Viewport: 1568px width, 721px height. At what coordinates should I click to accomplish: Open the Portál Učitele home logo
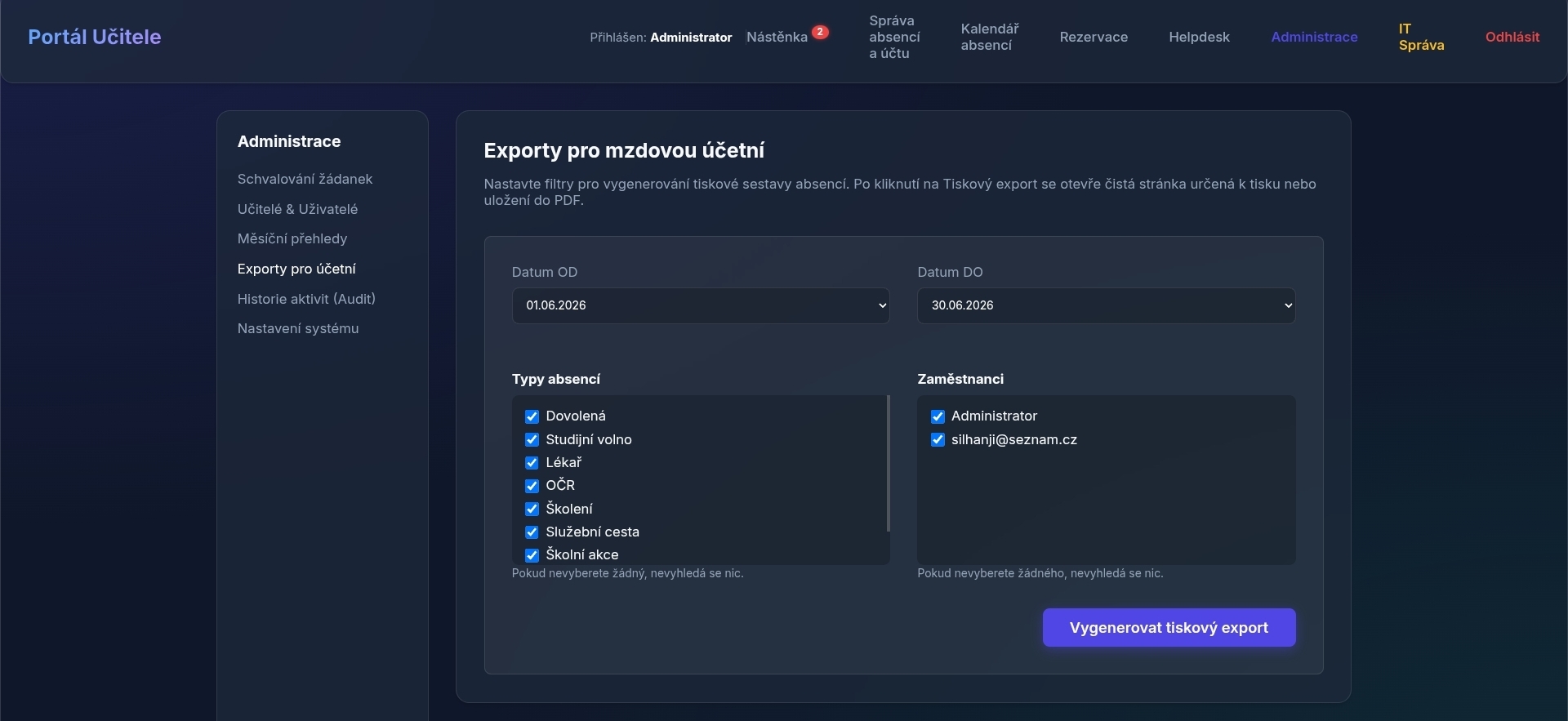[x=95, y=37]
